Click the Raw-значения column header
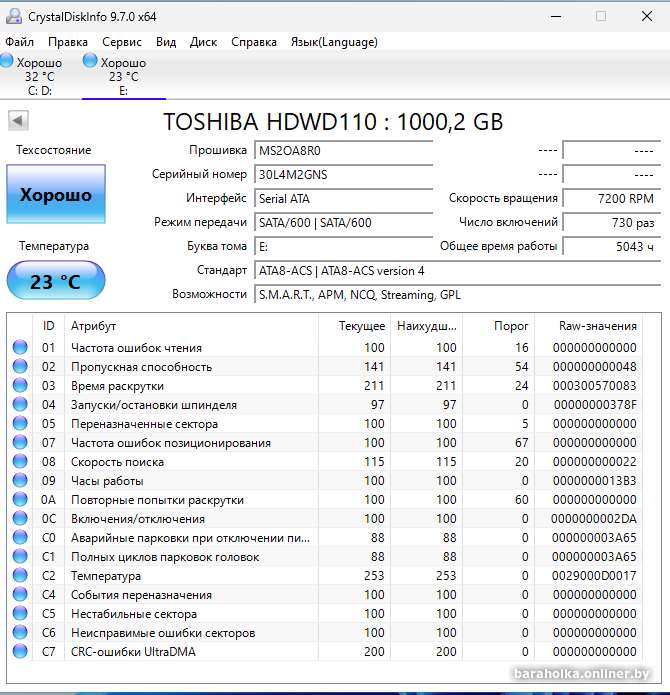Screen dimensions: 670x695 [588, 326]
